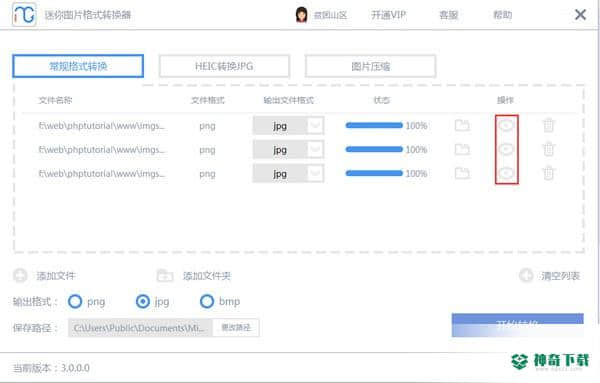
Task: Click the 清空列表 clear list label
Action: click(x=561, y=275)
